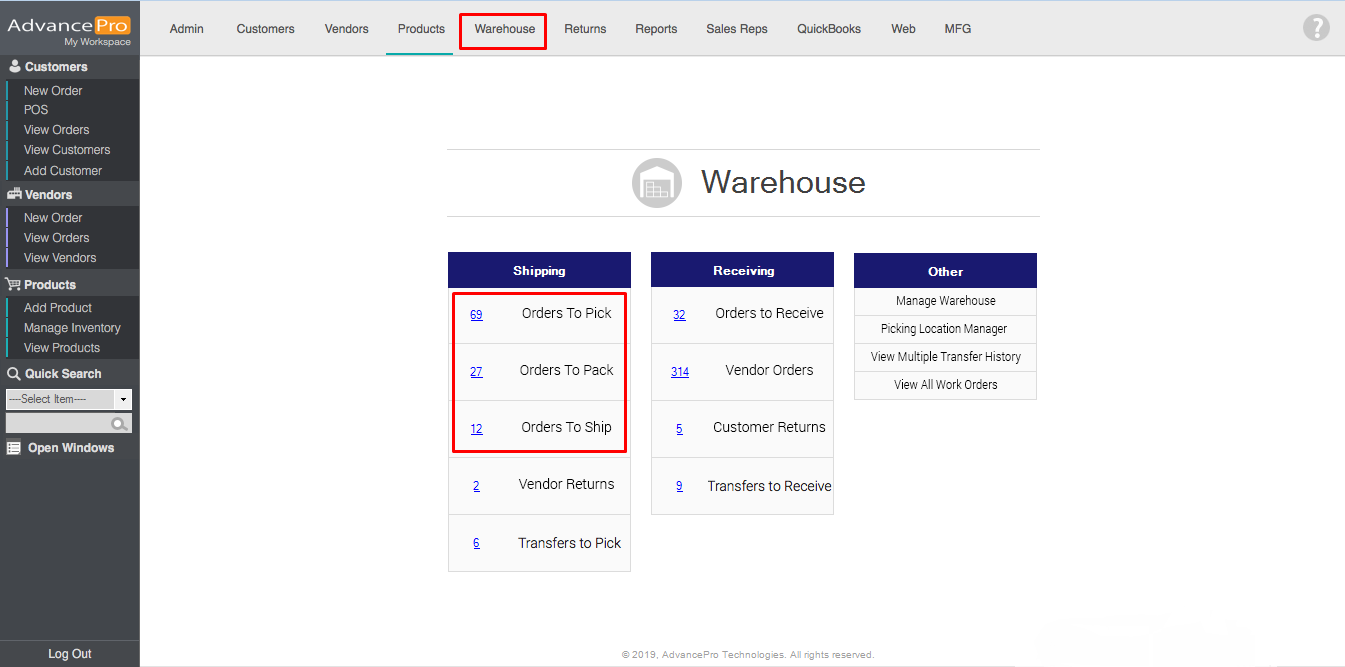Viewport: 1345px width, 667px height.
Task: Switch to the QuickBooks menu tab
Action: coord(828,29)
